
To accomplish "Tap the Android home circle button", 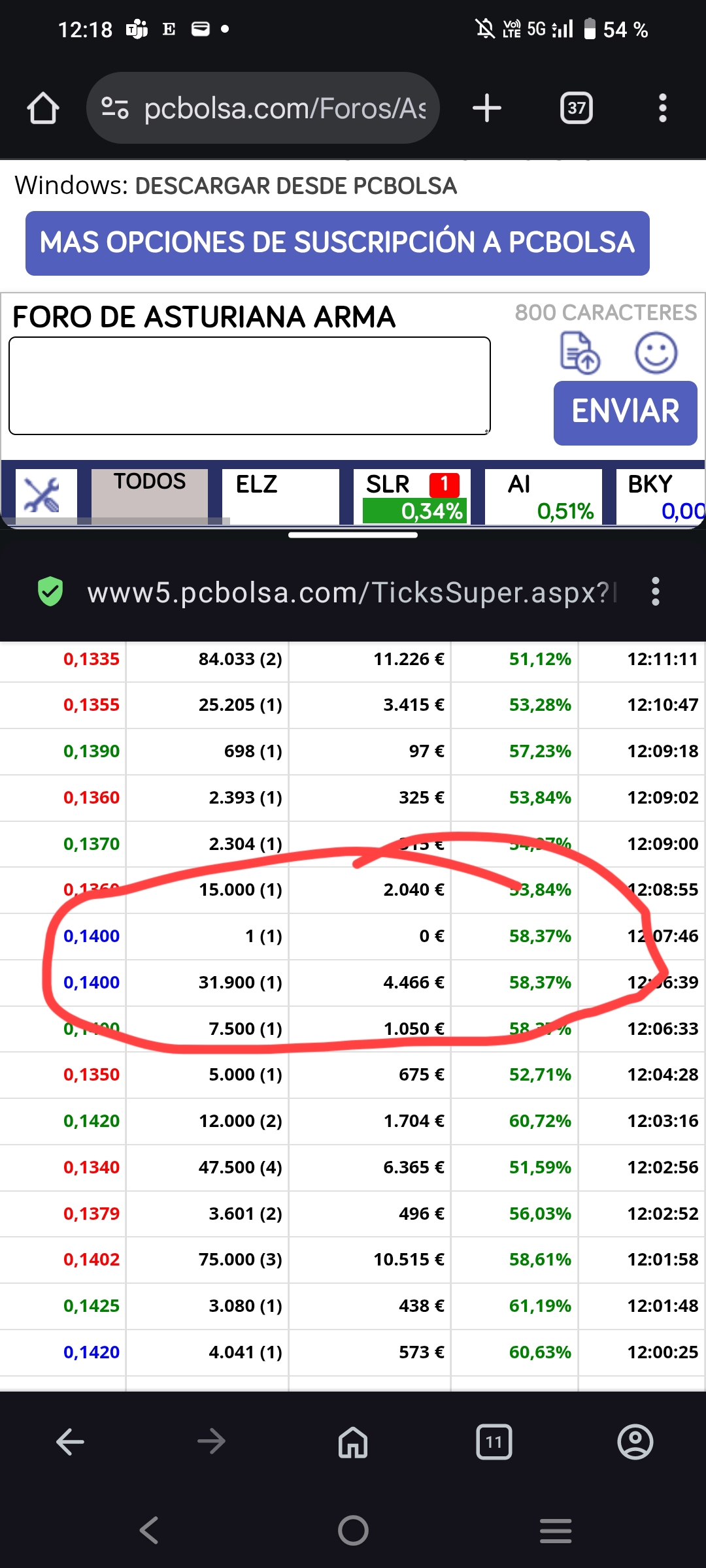I will [353, 1530].
